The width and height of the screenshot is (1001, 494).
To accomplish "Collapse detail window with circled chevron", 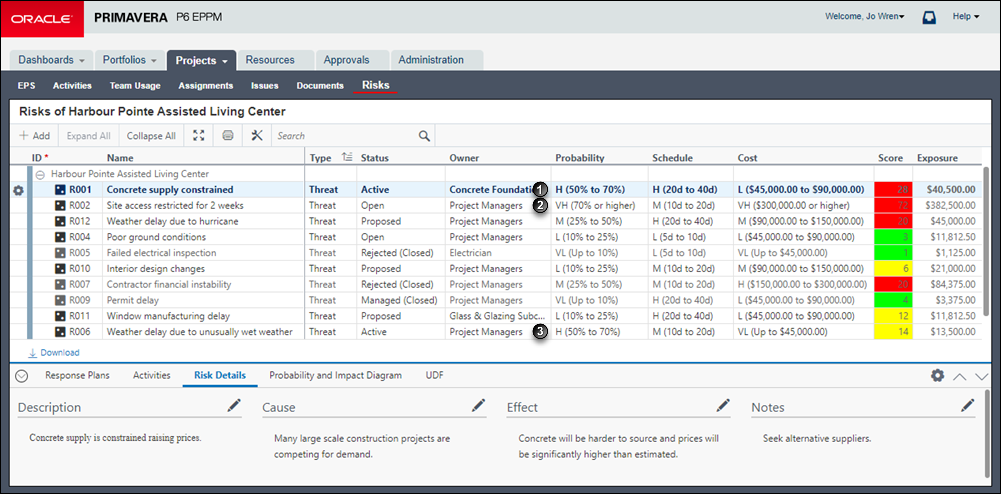I will [x=22, y=376].
